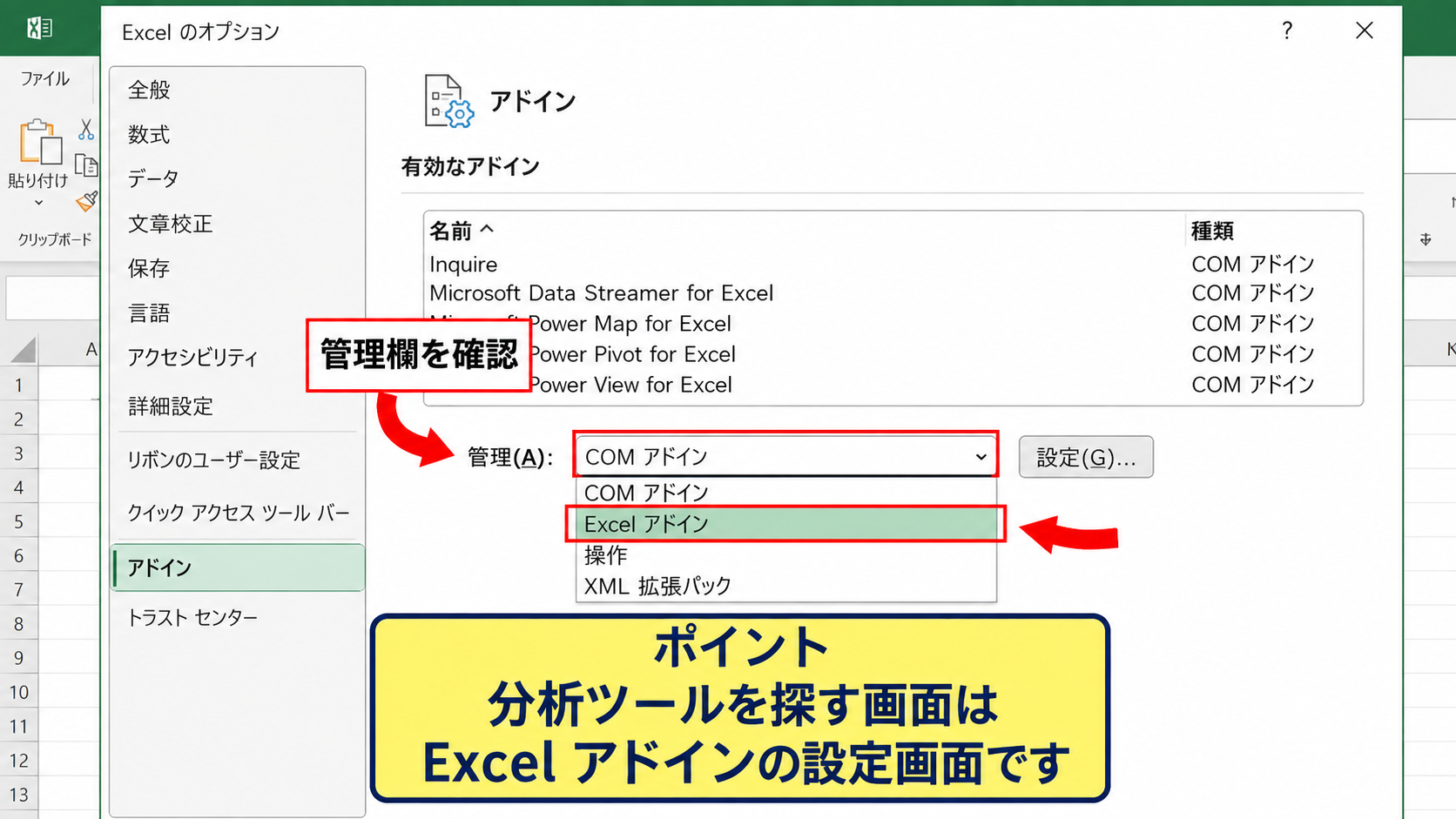Choose Excel アドイン from dropdown list
This screenshot has height=819, width=1456.
click(x=786, y=524)
